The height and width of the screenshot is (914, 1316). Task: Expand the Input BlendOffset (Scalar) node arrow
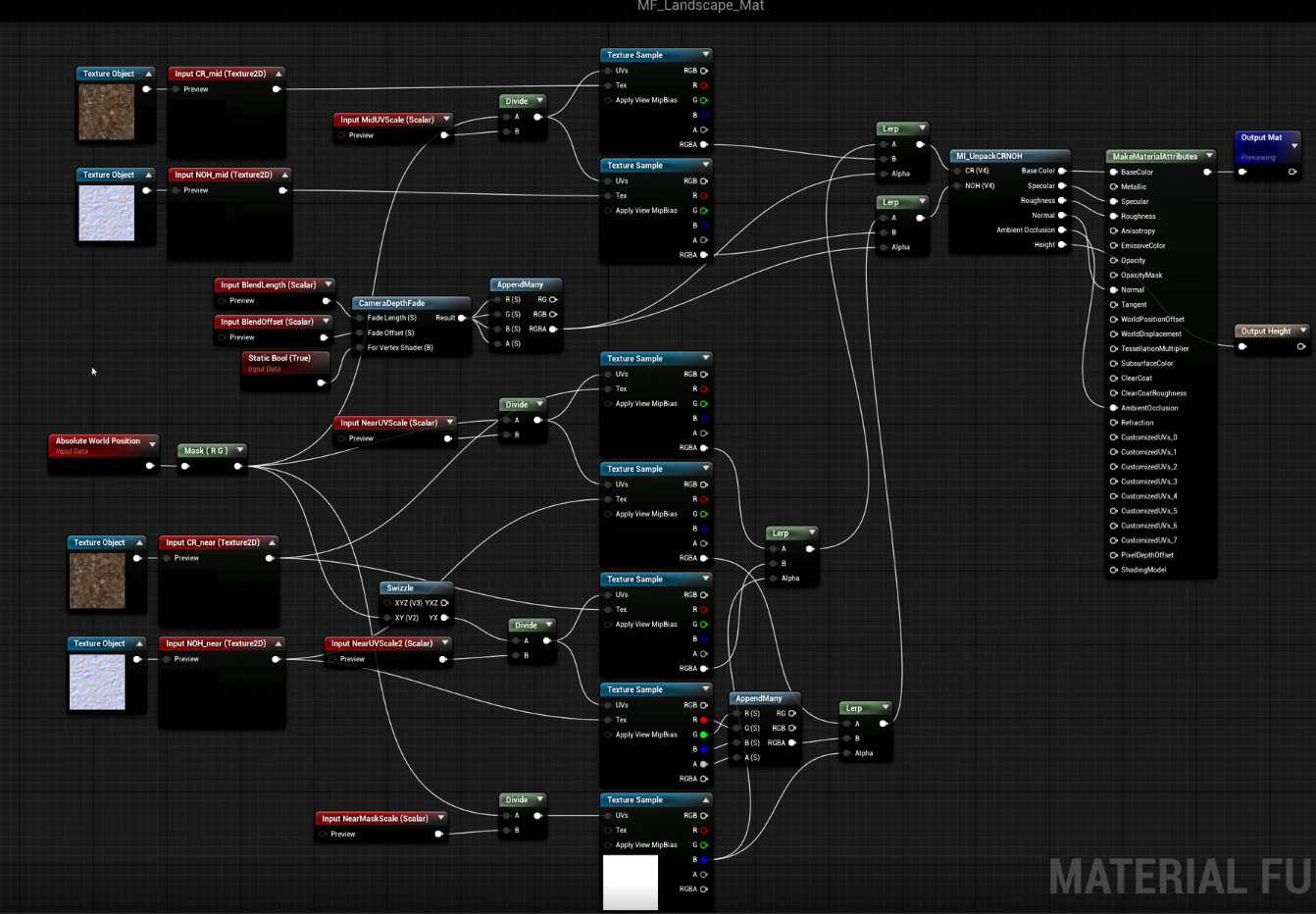coord(326,321)
